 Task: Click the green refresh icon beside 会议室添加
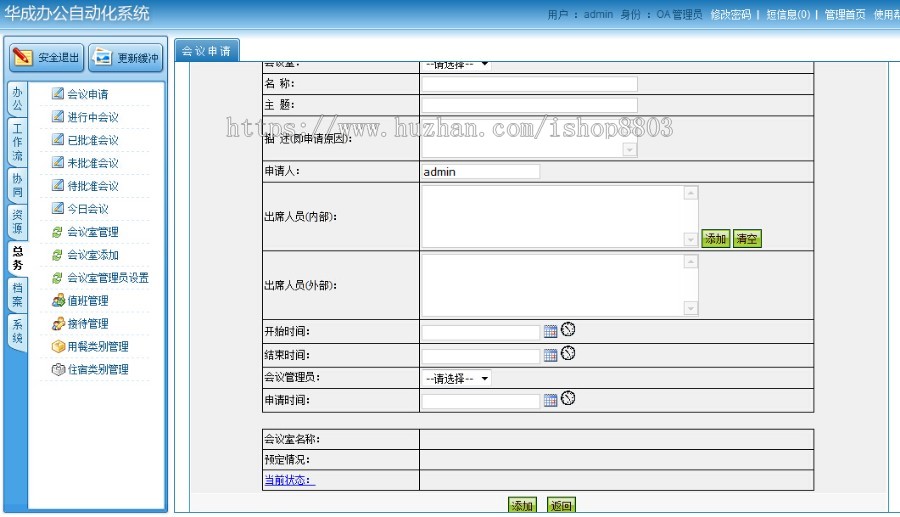tap(57, 255)
